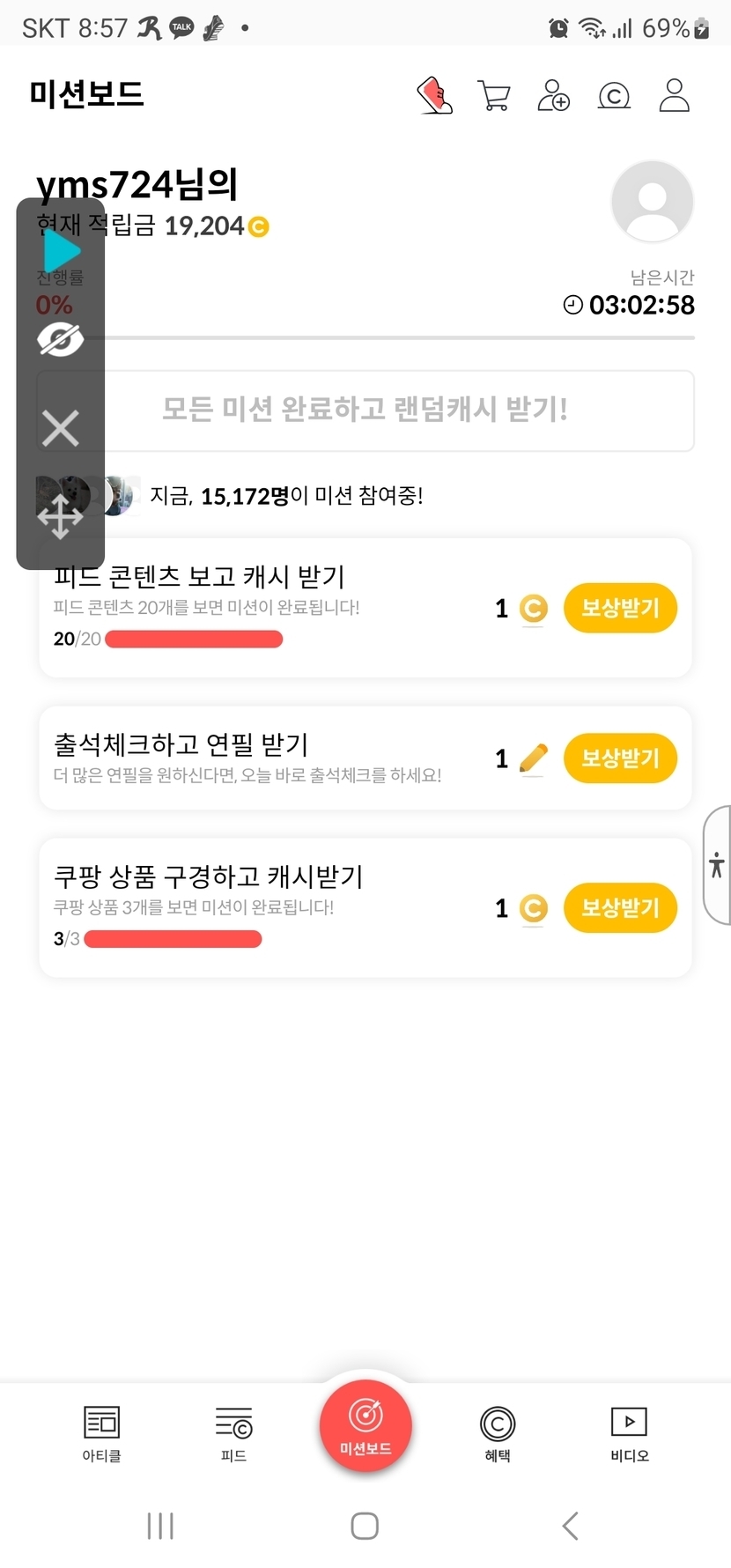Open my profile icon in header
The image size is (731, 1568).
tap(674, 95)
